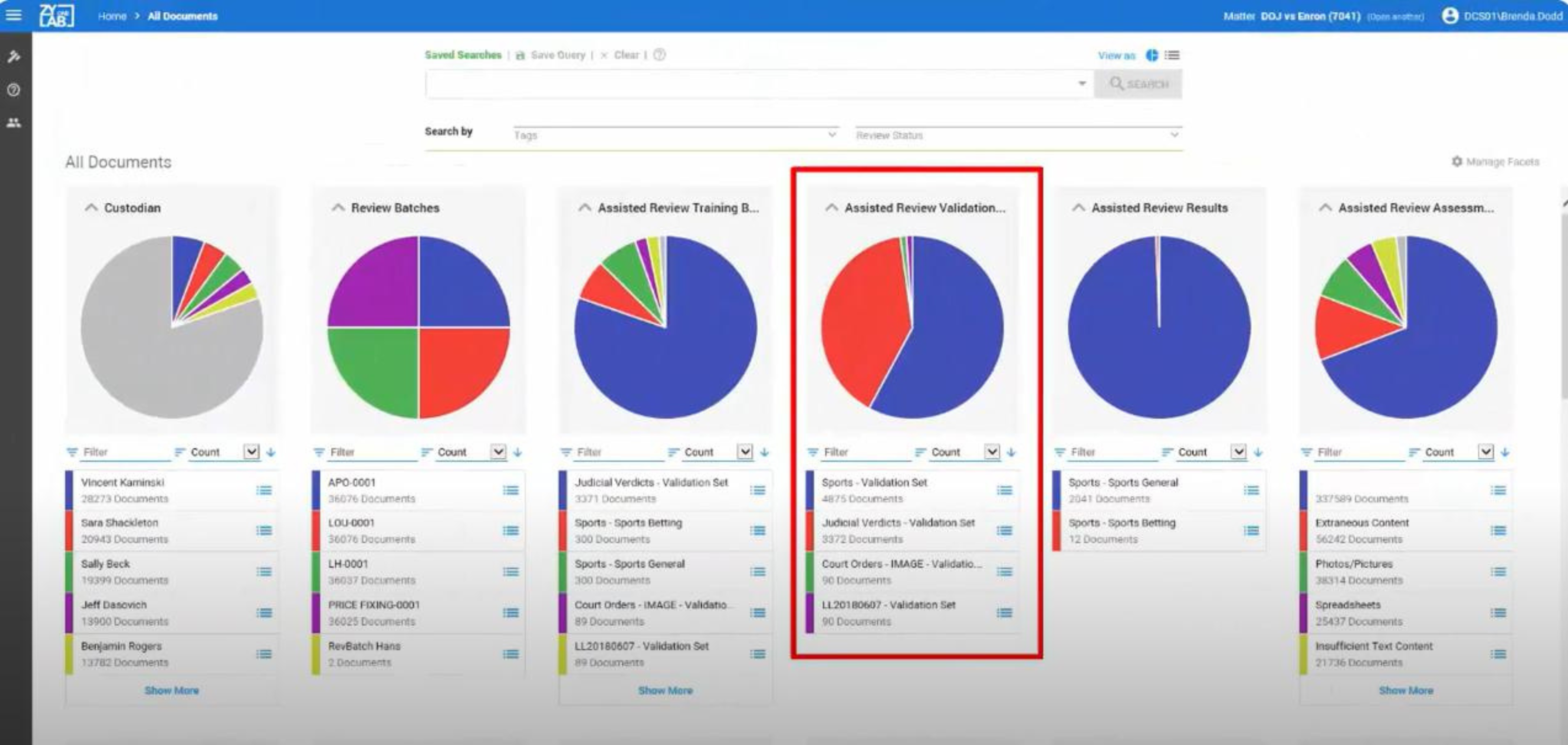Viewport: 1568px width, 745px height.
Task: Switch to pie chart view icon
Action: pos(1152,55)
